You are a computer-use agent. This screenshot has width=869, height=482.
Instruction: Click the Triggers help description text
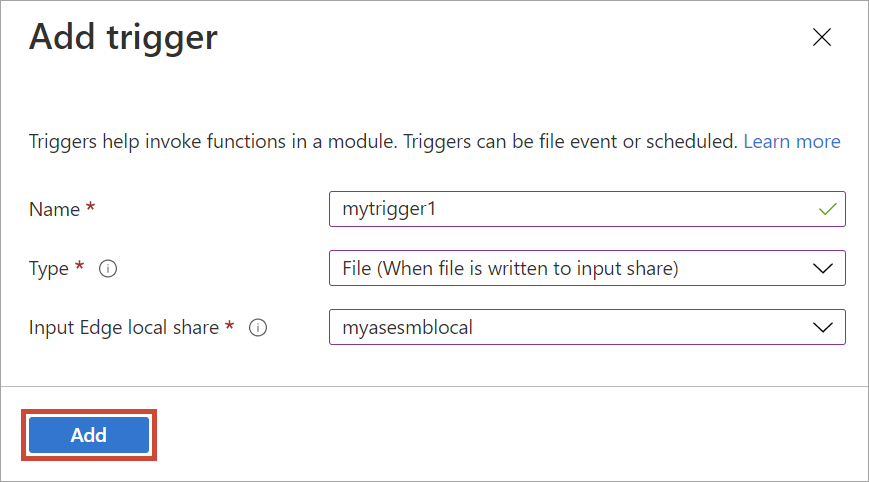[x=382, y=142]
